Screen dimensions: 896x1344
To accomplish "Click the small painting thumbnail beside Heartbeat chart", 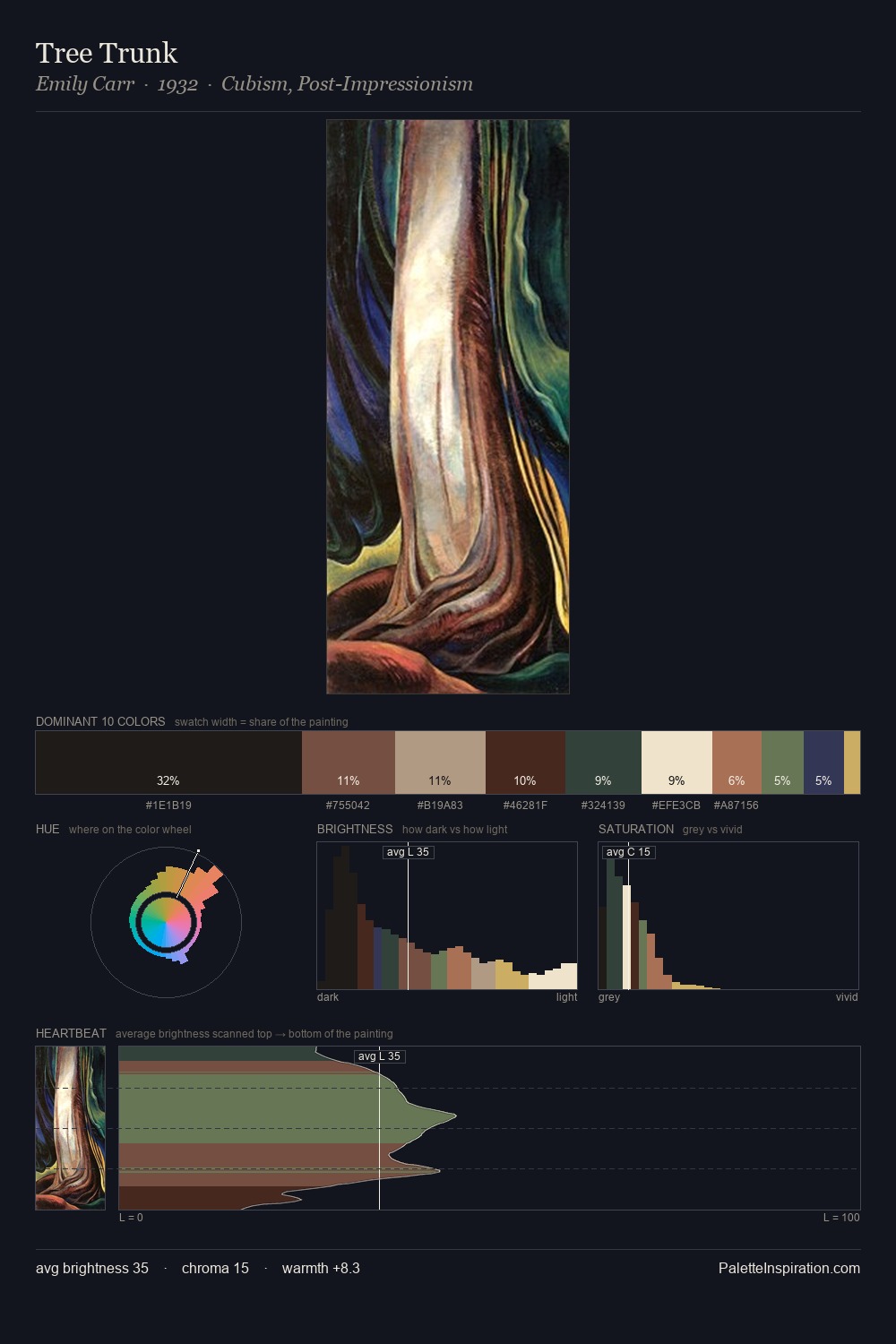I will [71, 1128].
